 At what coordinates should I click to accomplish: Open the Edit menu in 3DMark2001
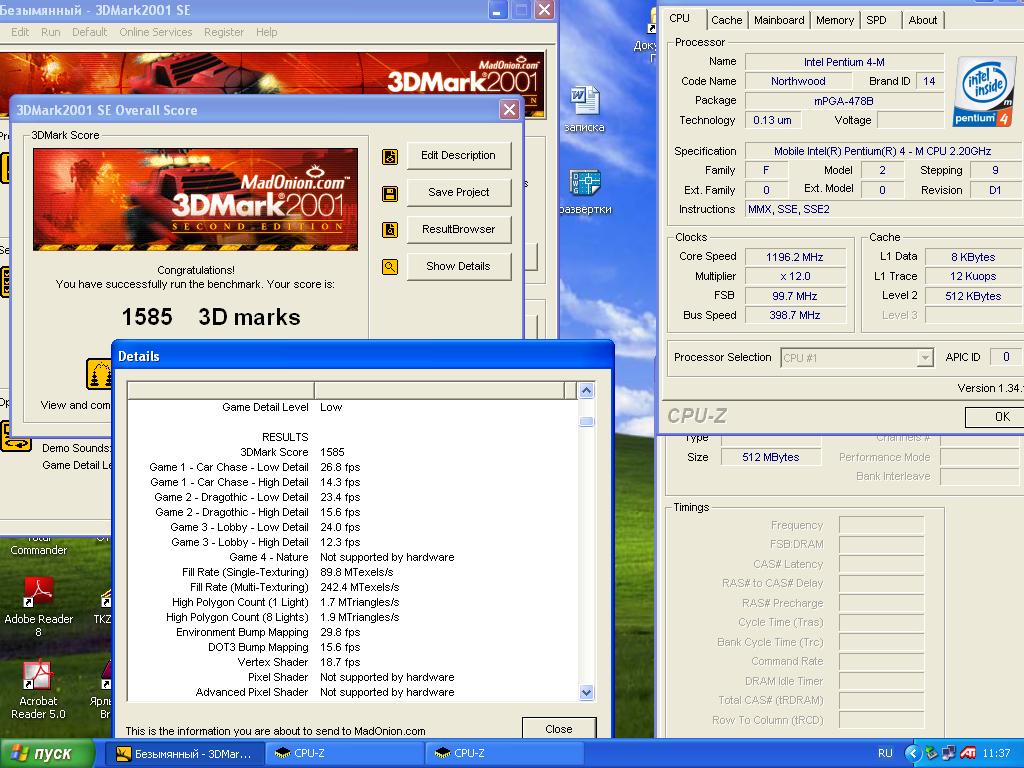[20, 32]
